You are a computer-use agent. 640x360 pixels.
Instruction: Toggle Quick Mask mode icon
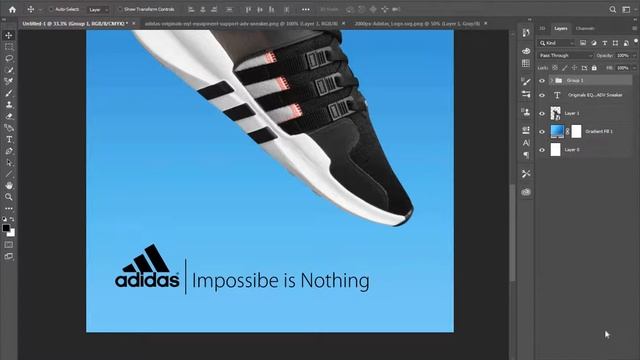tap(9, 245)
